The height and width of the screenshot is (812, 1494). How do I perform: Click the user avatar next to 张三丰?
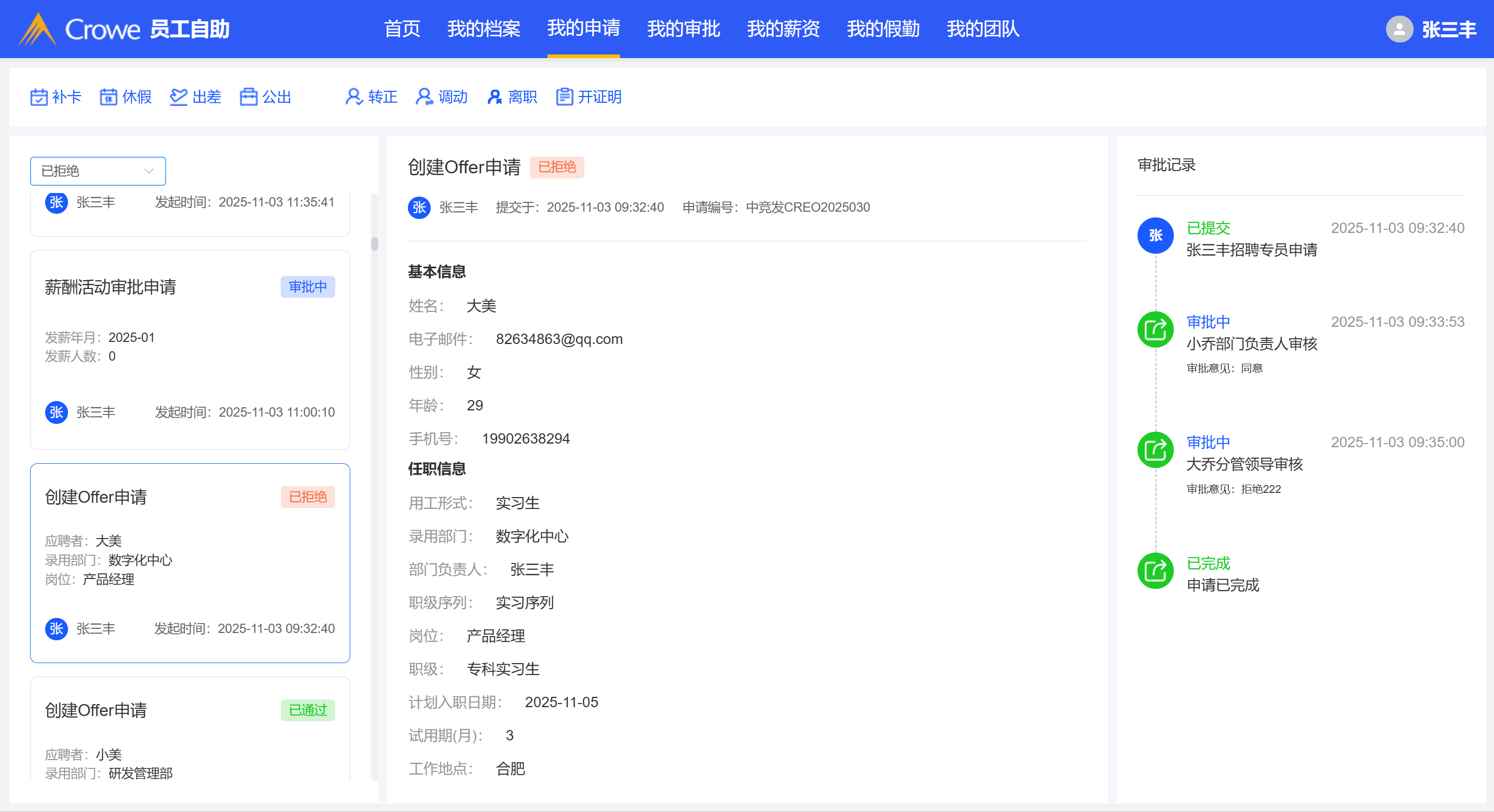(x=1399, y=29)
